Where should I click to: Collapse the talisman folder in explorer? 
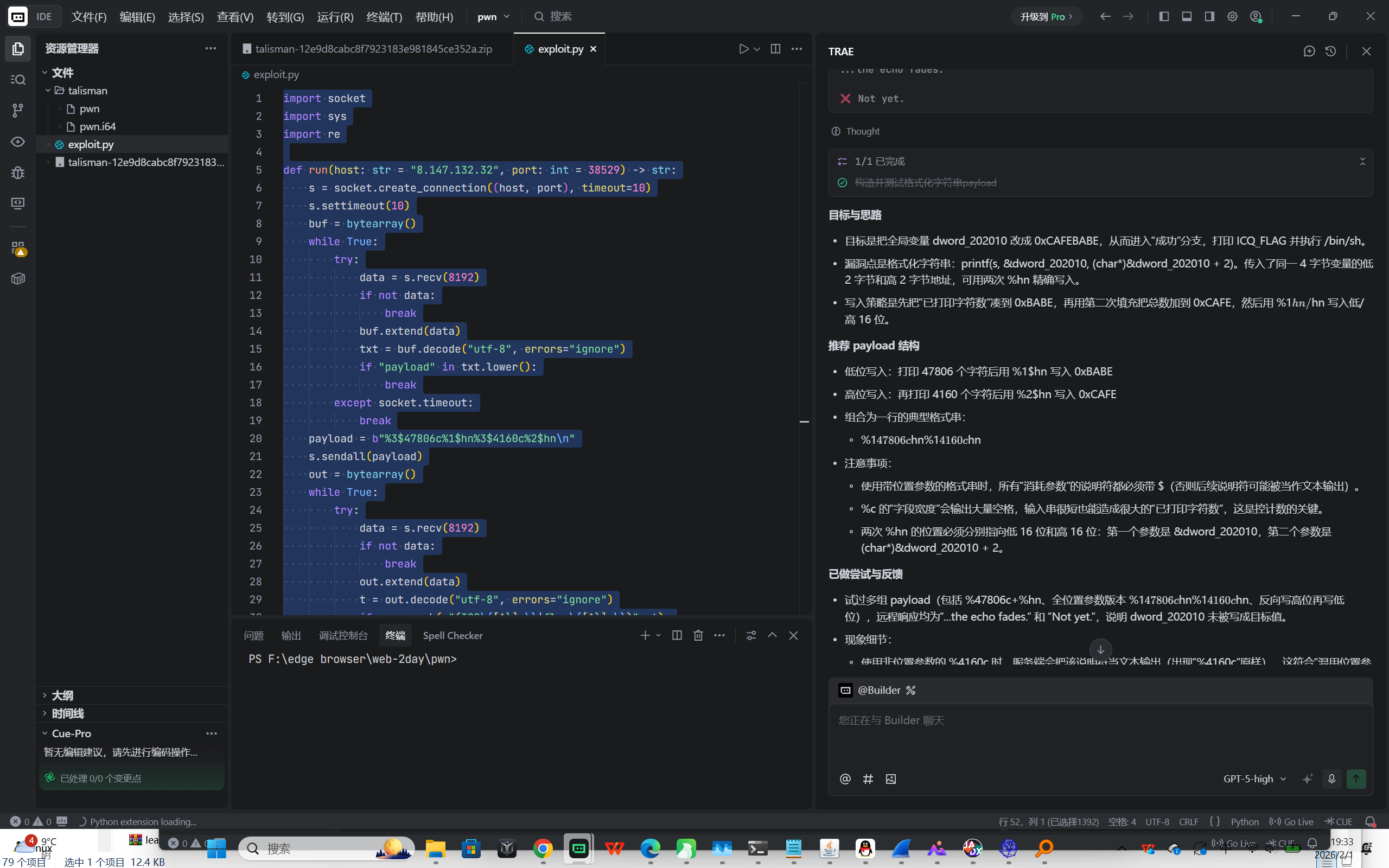[x=48, y=91]
